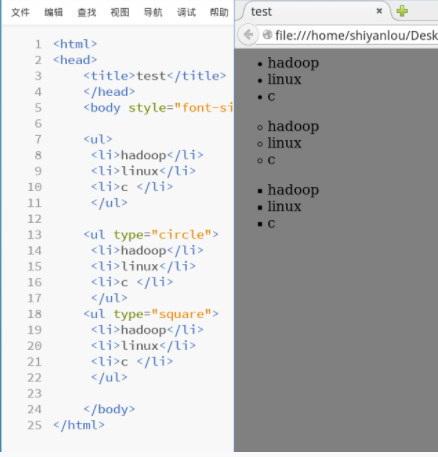Go back with the browser back arrow
The height and width of the screenshot is (457, 438).
coord(248,34)
